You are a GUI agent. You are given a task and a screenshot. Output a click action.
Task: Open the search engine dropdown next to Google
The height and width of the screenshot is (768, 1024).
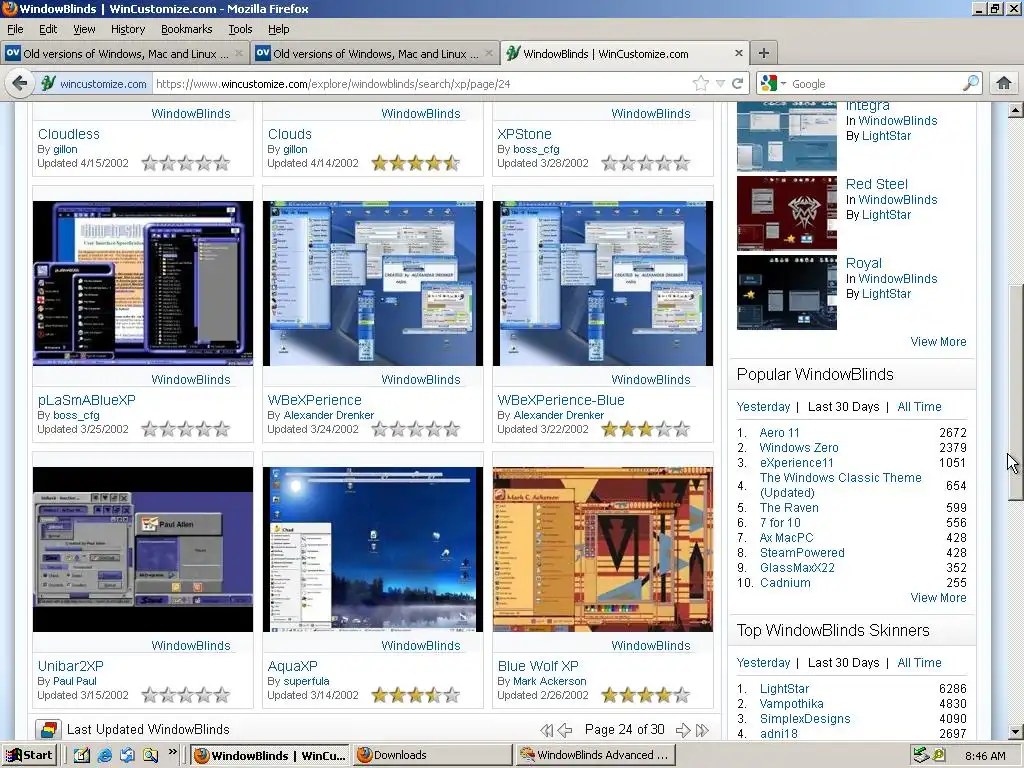[783, 84]
